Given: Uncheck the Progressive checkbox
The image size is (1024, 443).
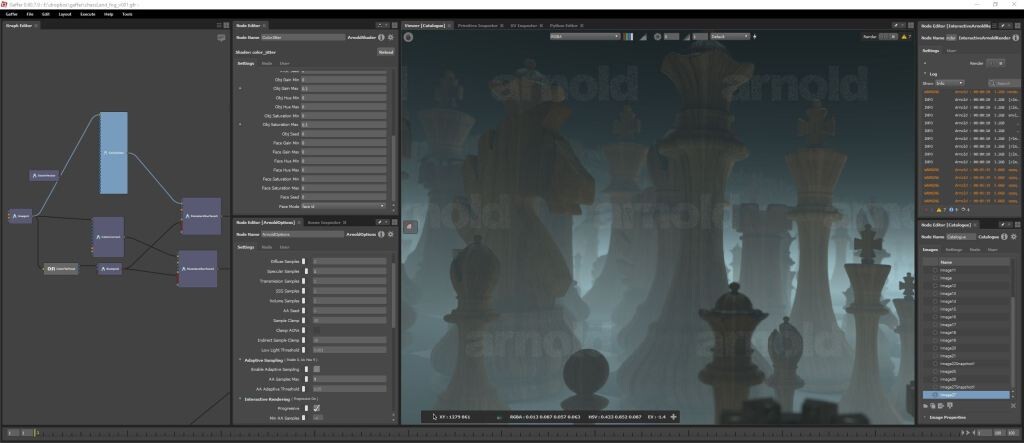Looking at the screenshot, I should point(317,408).
